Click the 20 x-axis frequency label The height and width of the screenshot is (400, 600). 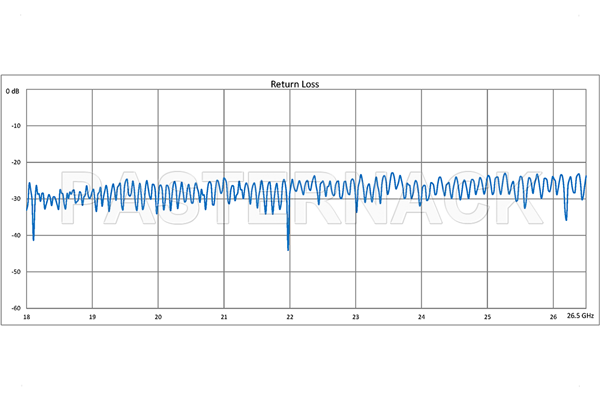[158, 317]
